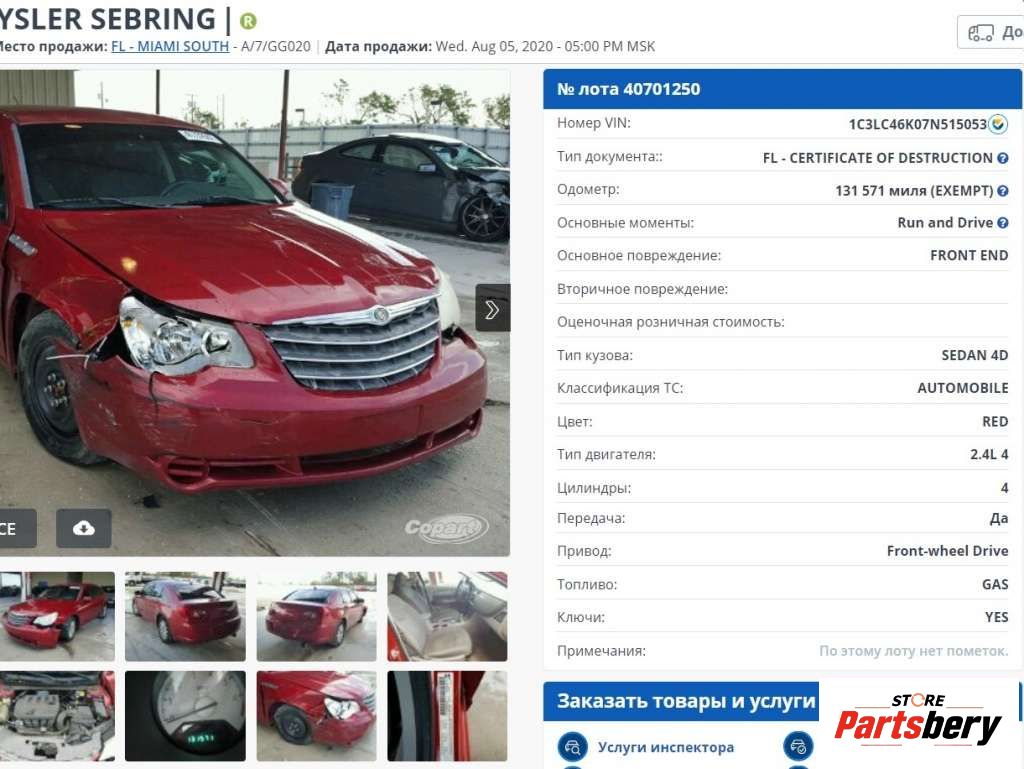
Task: Click the cloud download image button
Action: [x=84, y=528]
